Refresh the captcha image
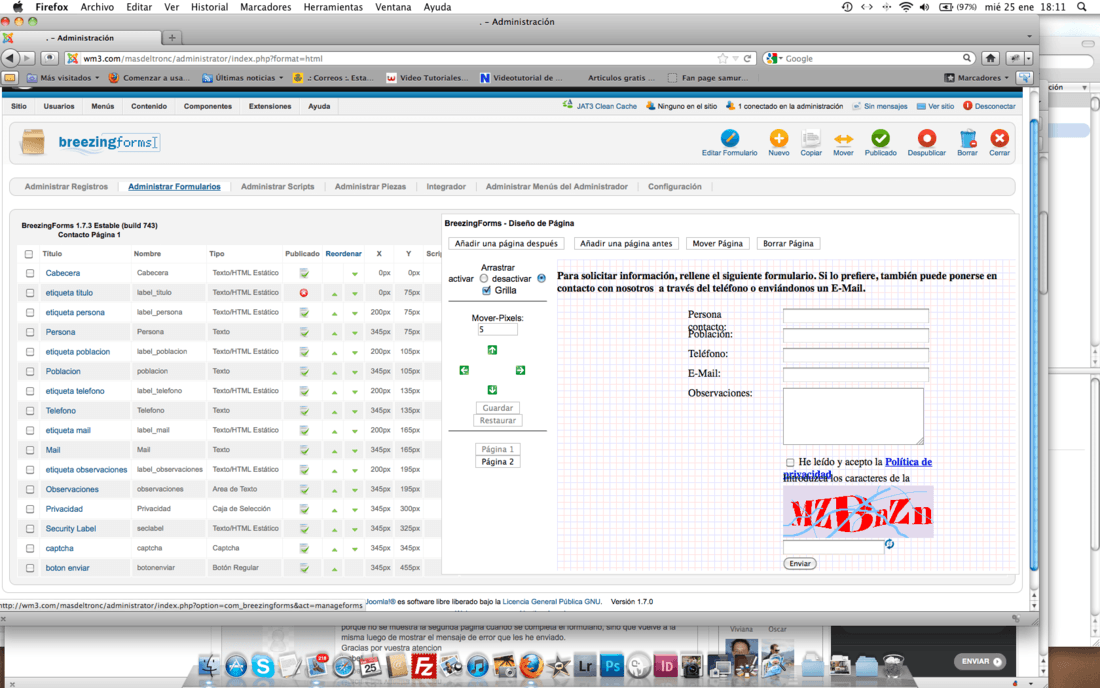This screenshot has width=1100, height=688. pyautogui.click(x=889, y=544)
